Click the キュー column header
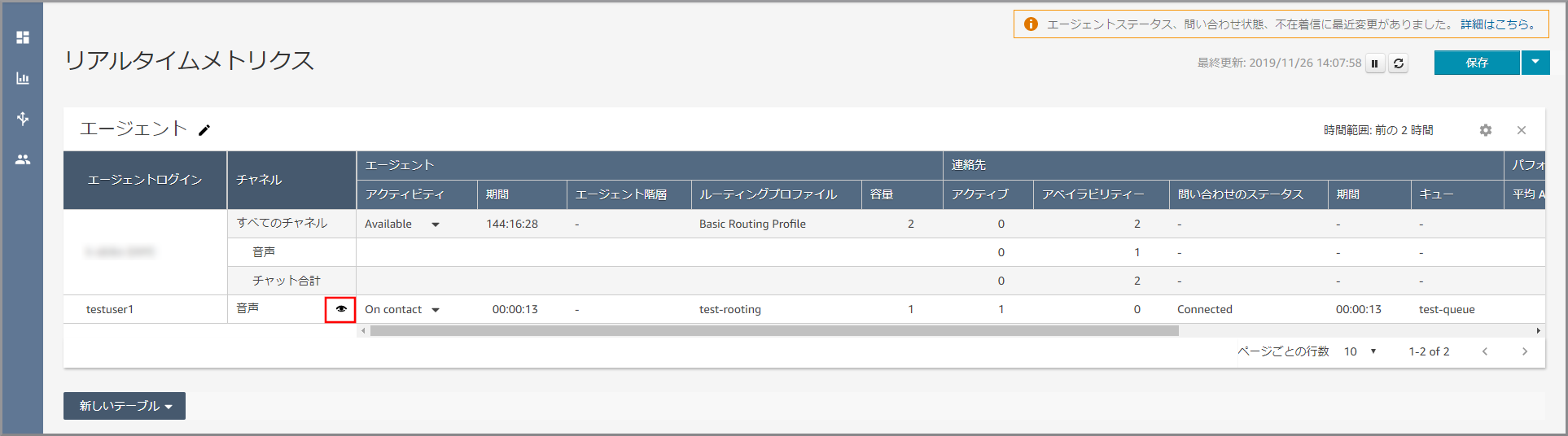This screenshot has width=1568, height=436. [x=1456, y=194]
